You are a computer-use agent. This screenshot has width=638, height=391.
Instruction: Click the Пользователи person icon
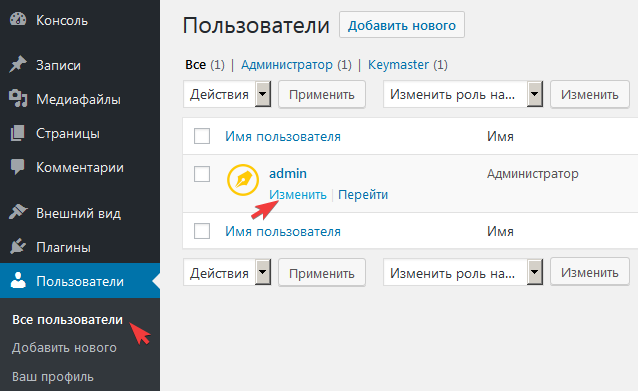tap(18, 281)
